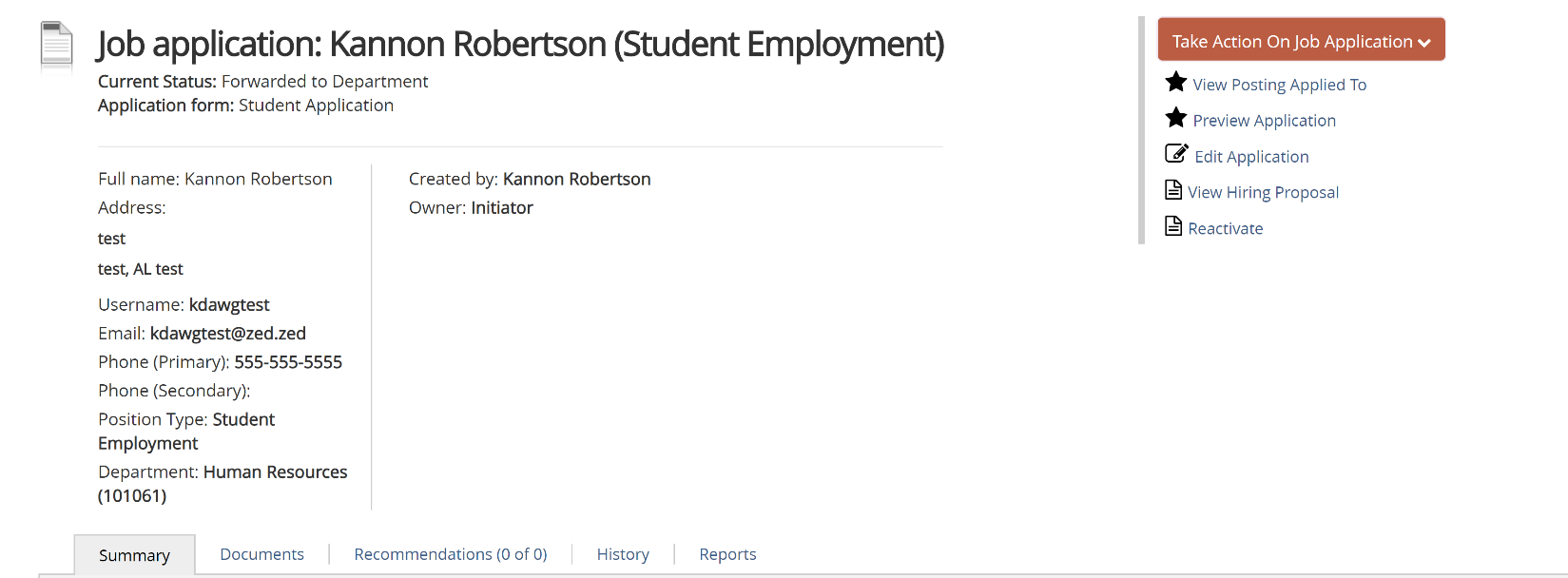
Task: Click the document icon beside View Hiring Proposal
Action: (1174, 190)
